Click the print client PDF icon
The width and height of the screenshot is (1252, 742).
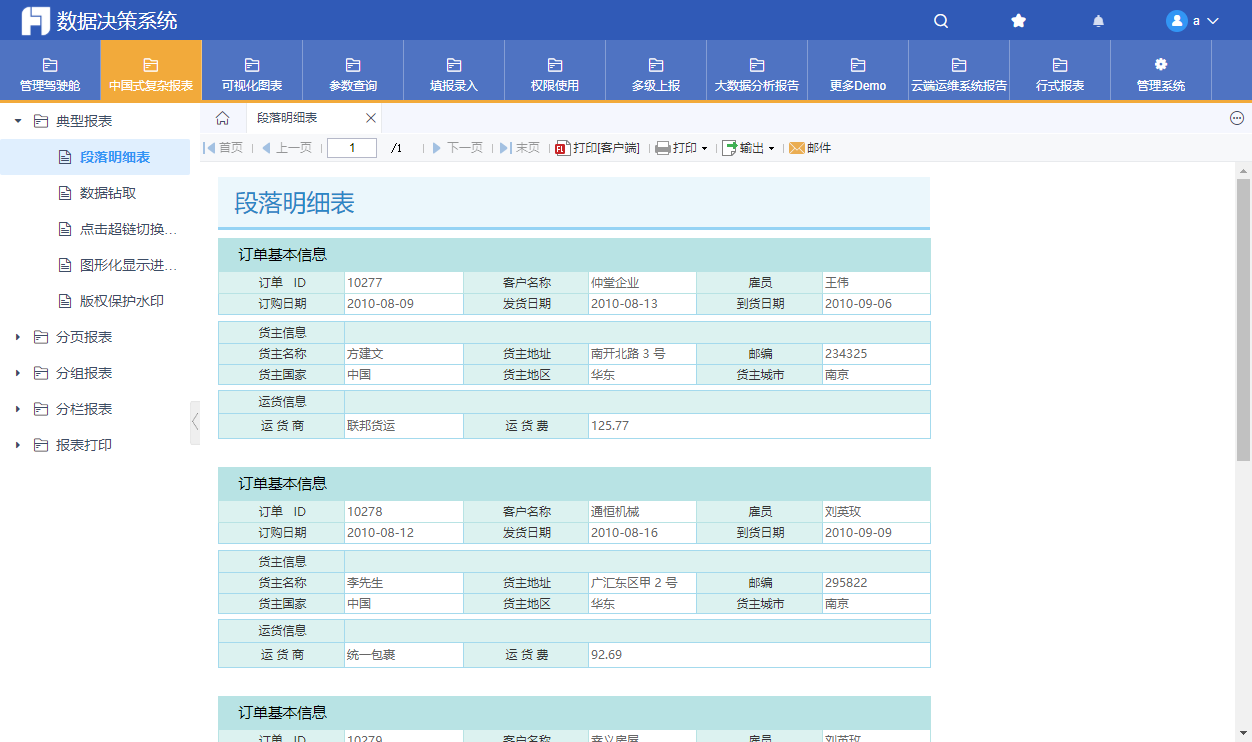pos(562,148)
